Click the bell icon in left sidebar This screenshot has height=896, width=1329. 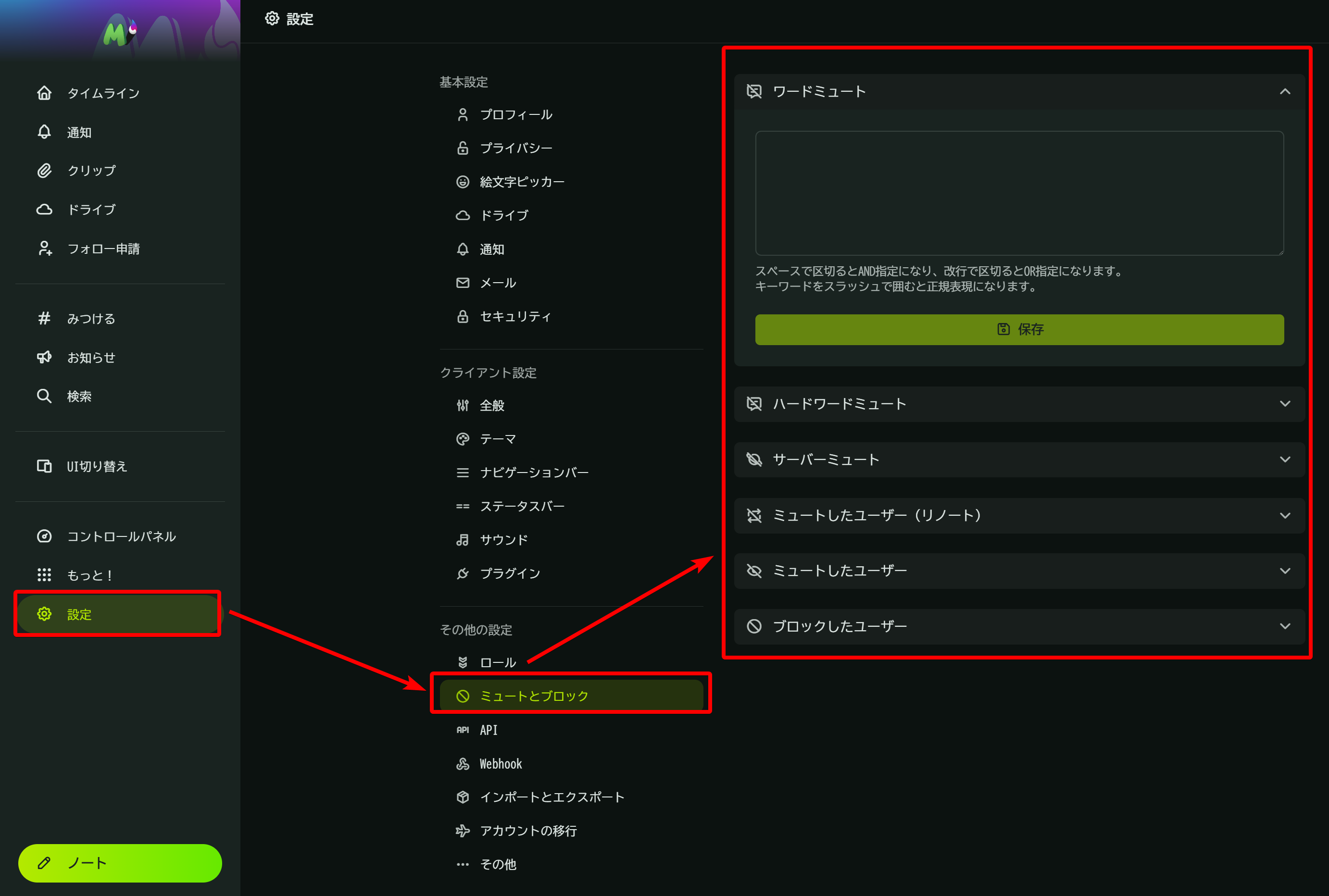pos(44,132)
